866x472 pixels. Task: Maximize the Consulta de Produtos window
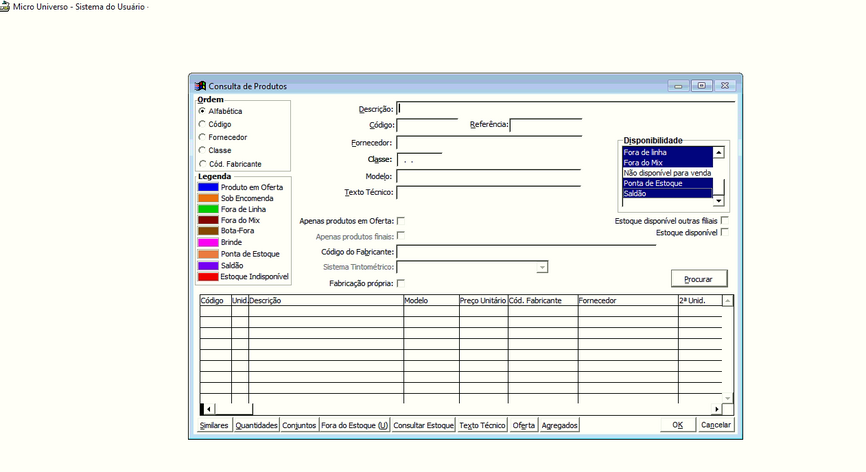pos(701,86)
